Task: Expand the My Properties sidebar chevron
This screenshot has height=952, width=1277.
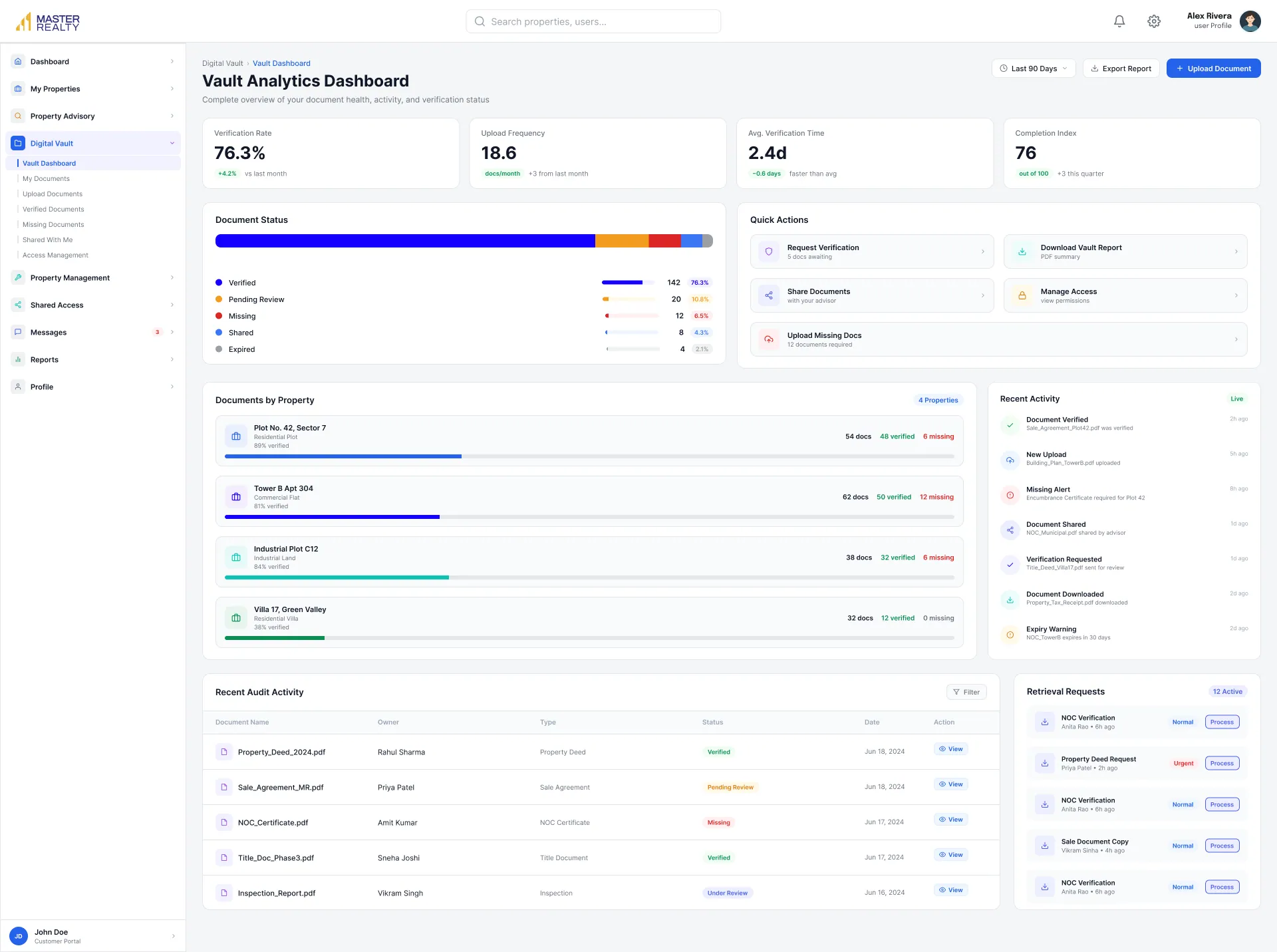Action: pos(172,88)
